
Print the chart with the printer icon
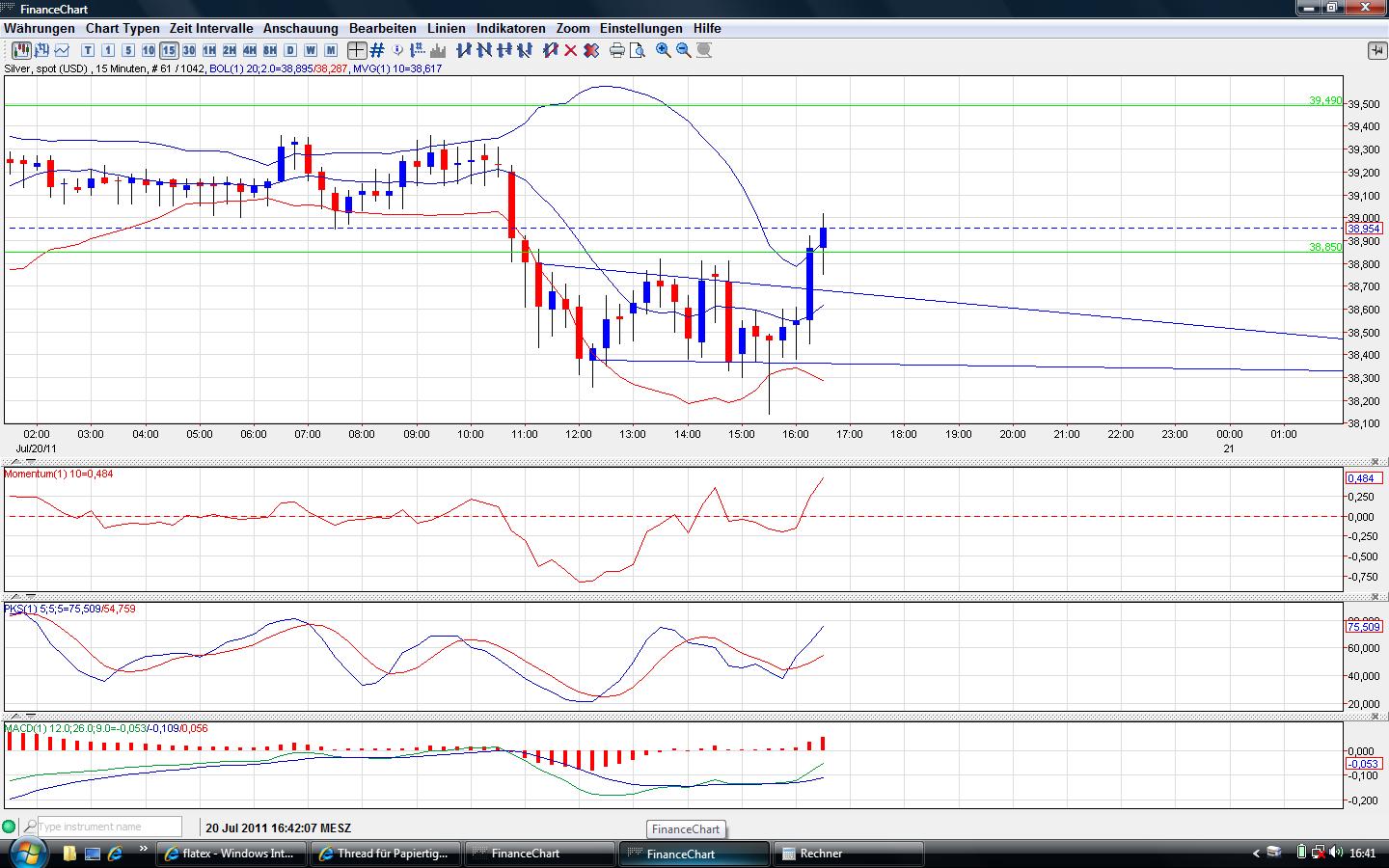click(x=617, y=50)
